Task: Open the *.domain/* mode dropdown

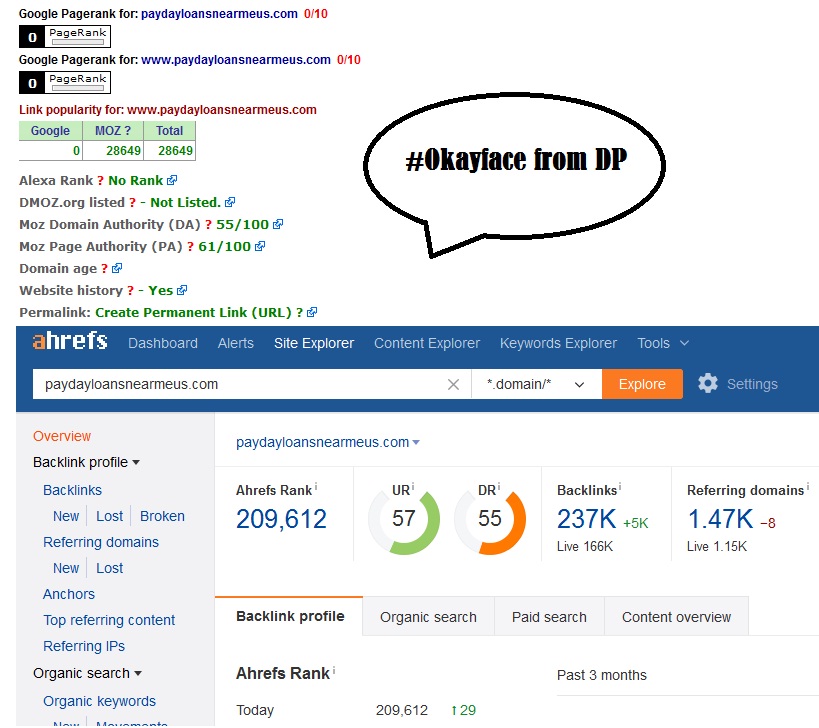Action: click(536, 384)
